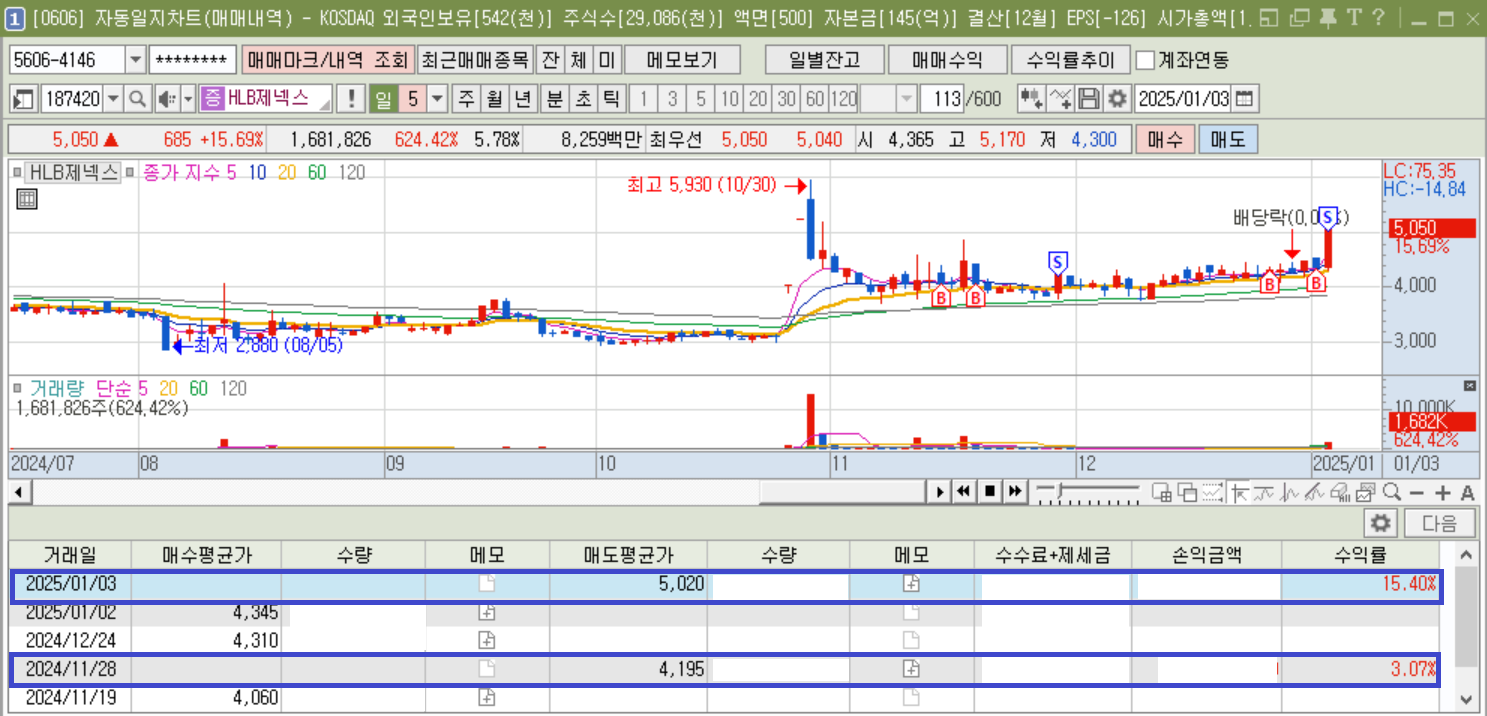Click the volume panel close X icon

coord(1470,385)
